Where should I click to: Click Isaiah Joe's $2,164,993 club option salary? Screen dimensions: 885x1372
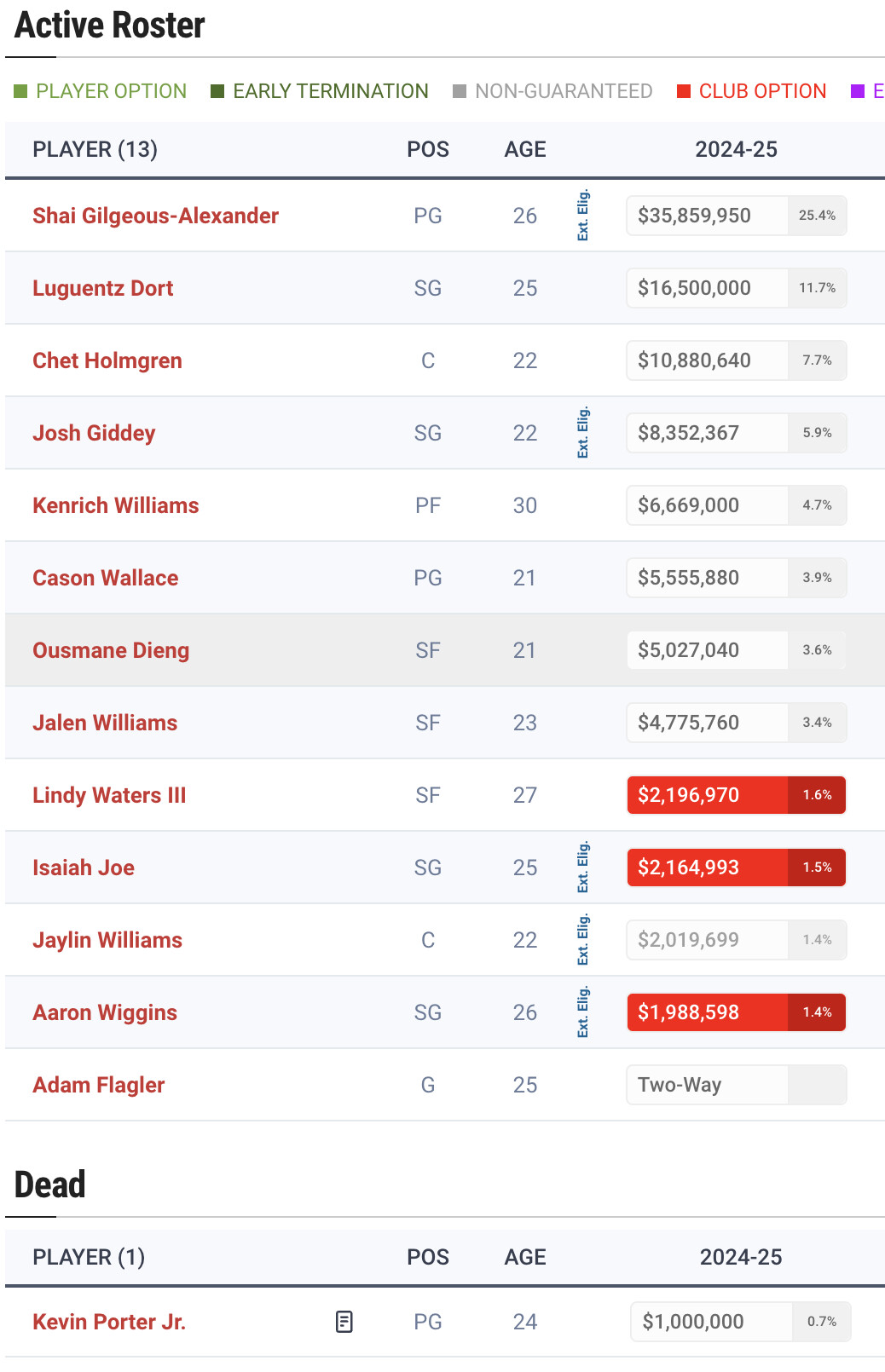pyautogui.click(x=708, y=868)
